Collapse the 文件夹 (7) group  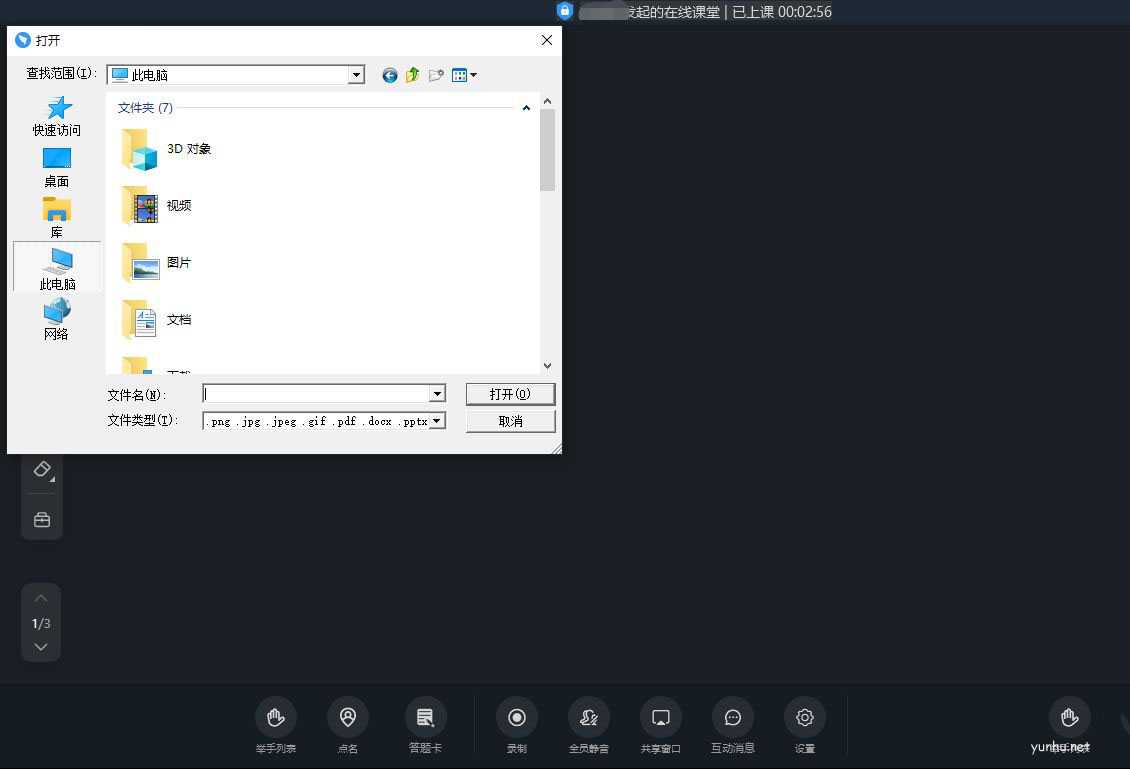tap(526, 108)
